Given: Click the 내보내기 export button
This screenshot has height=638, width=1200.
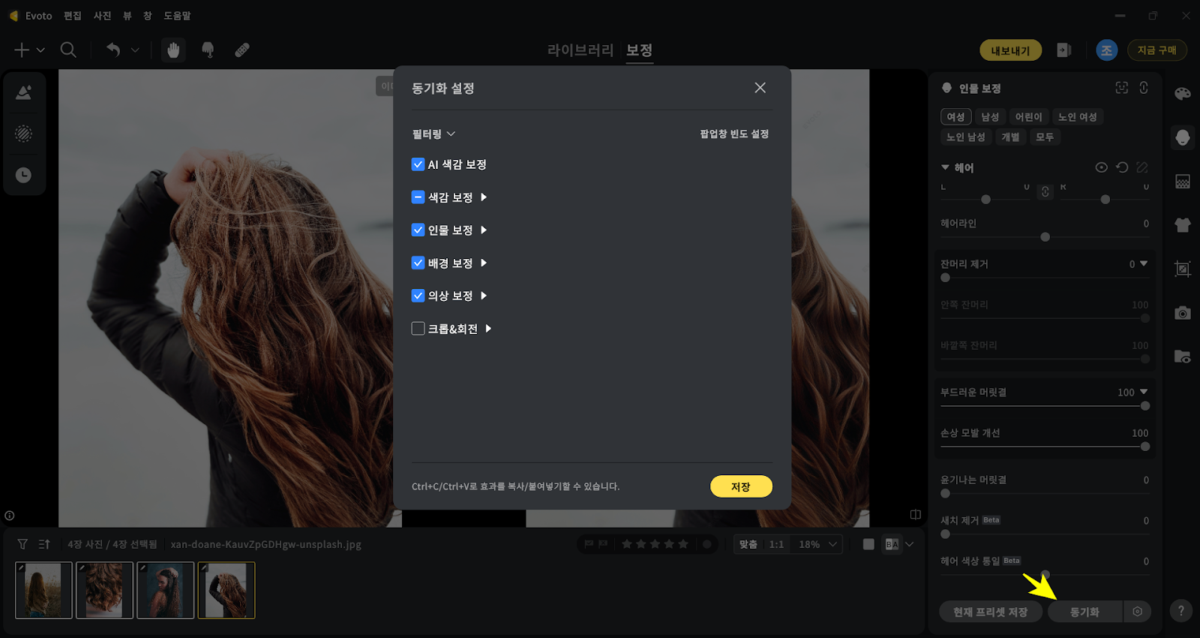Looking at the screenshot, I should [x=1011, y=50].
